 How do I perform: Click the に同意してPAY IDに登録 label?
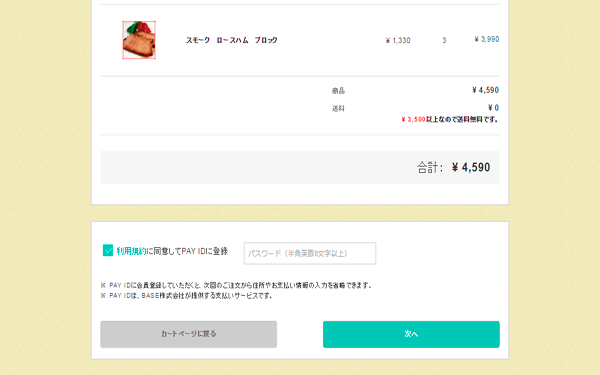pos(187,251)
